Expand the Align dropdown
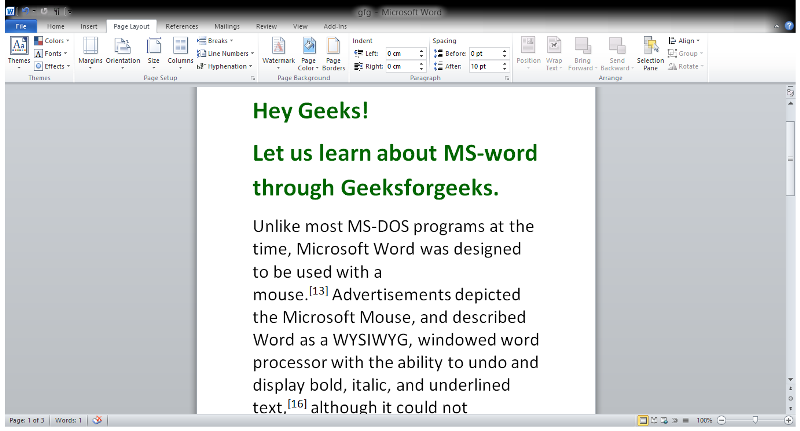Image resolution: width=800 pixels, height=431 pixels. click(684, 40)
